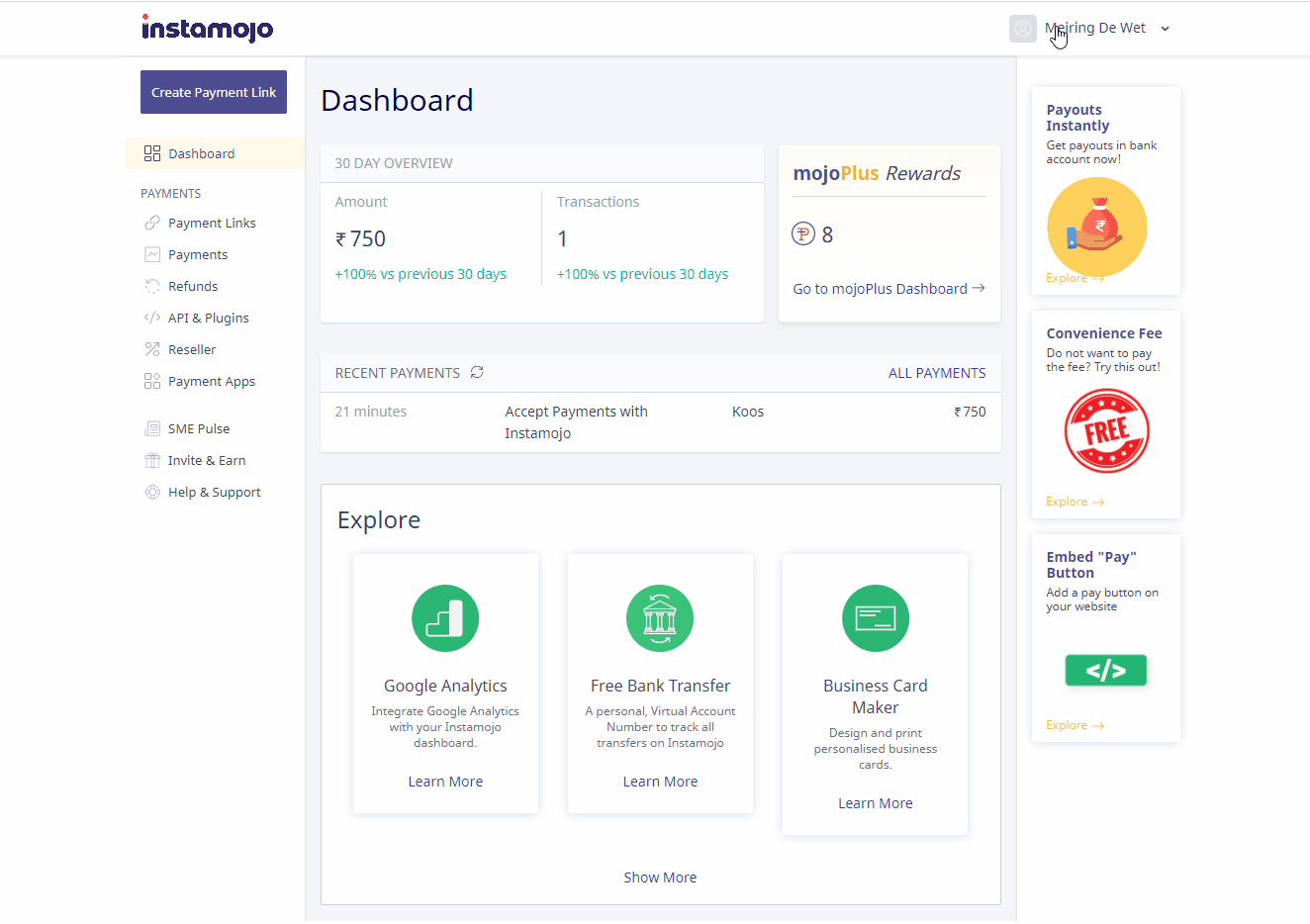Click Create Payment Link button

click(214, 92)
